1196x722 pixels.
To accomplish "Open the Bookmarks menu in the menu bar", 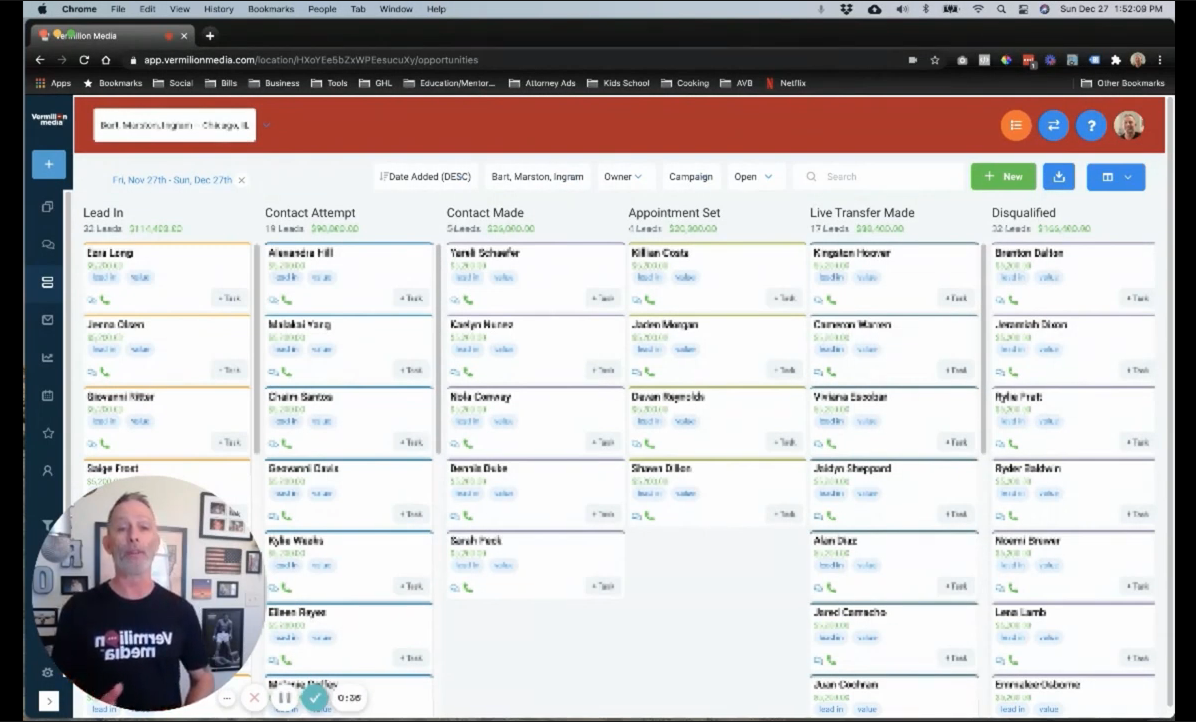I will click(270, 9).
